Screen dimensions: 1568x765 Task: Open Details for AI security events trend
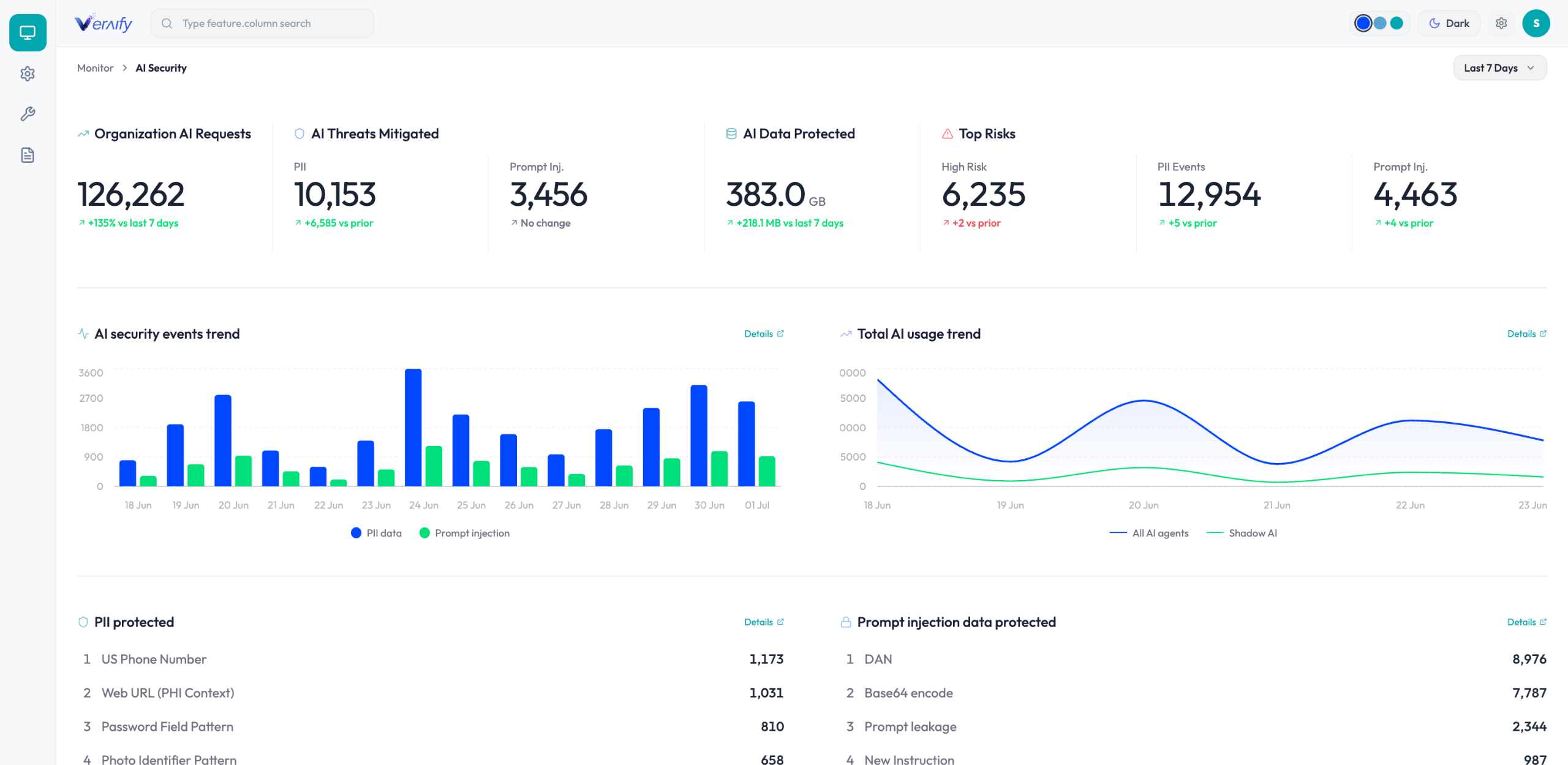click(x=764, y=334)
